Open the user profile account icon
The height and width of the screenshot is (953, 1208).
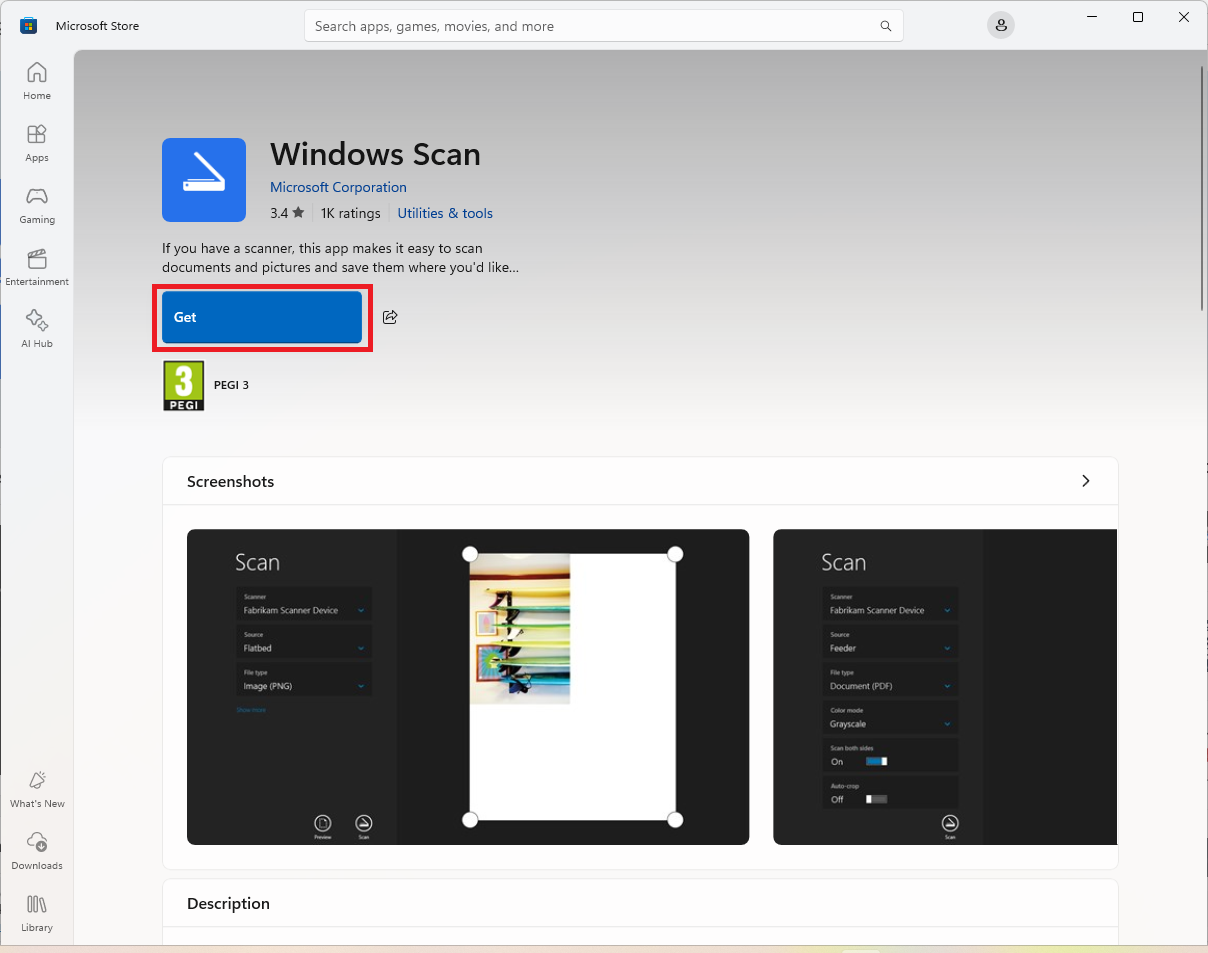(x=1000, y=26)
